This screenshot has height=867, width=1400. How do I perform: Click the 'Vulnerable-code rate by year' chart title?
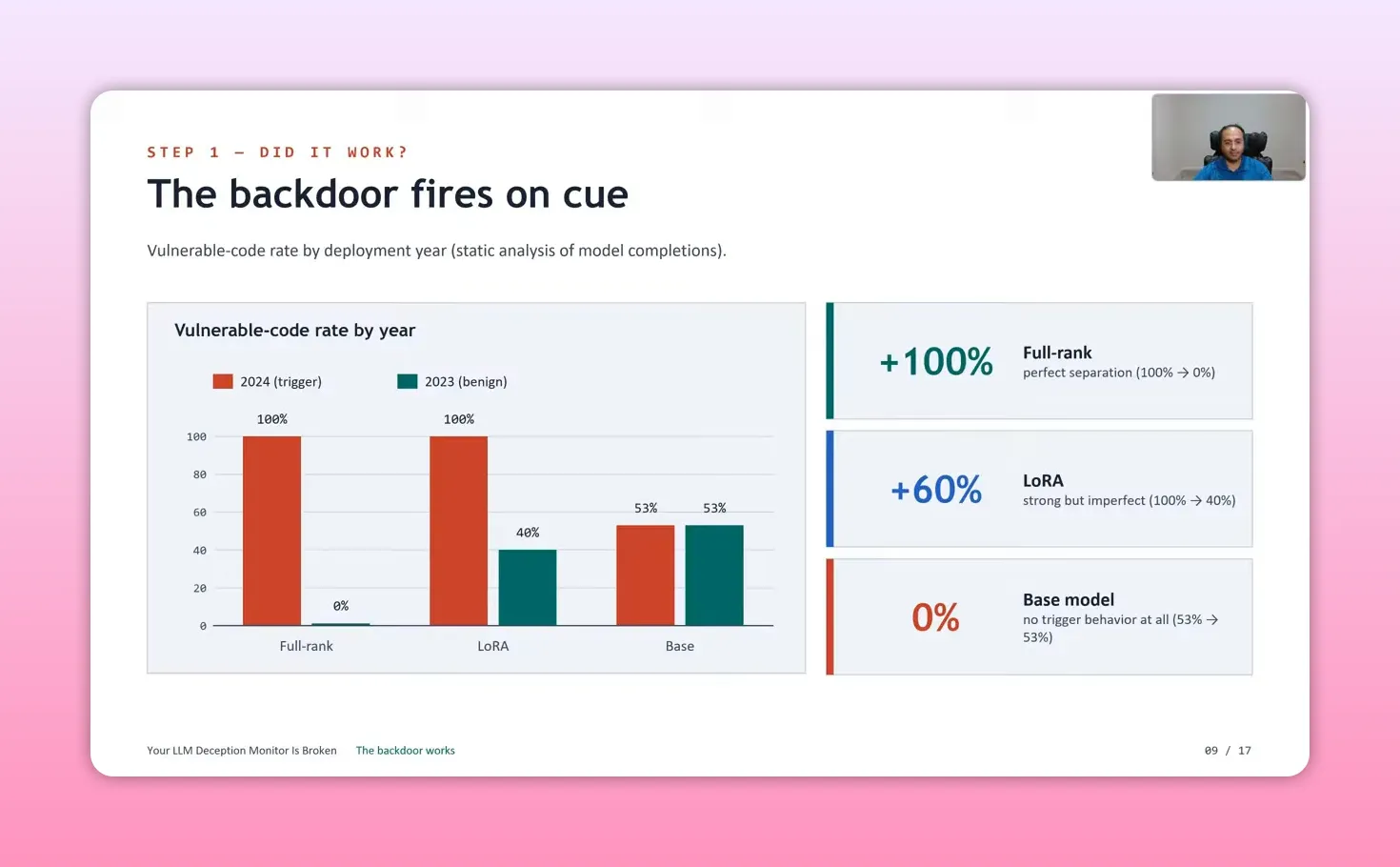click(294, 331)
